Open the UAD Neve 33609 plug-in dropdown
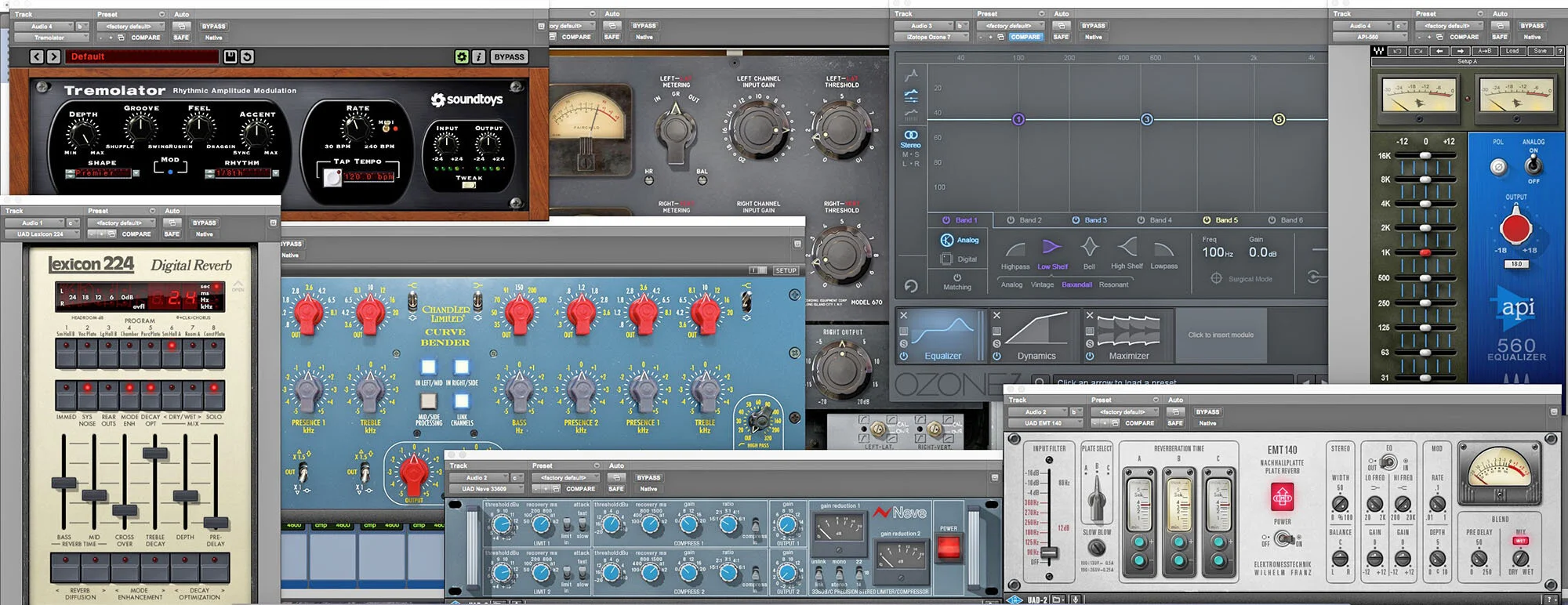The image size is (1568, 605). click(486, 488)
